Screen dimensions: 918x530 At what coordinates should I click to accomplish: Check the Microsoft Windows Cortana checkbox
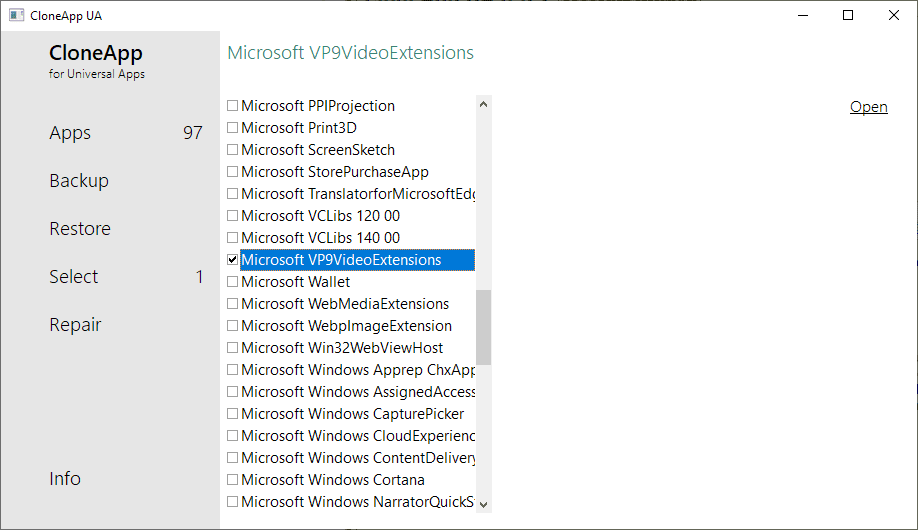(232, 480)
